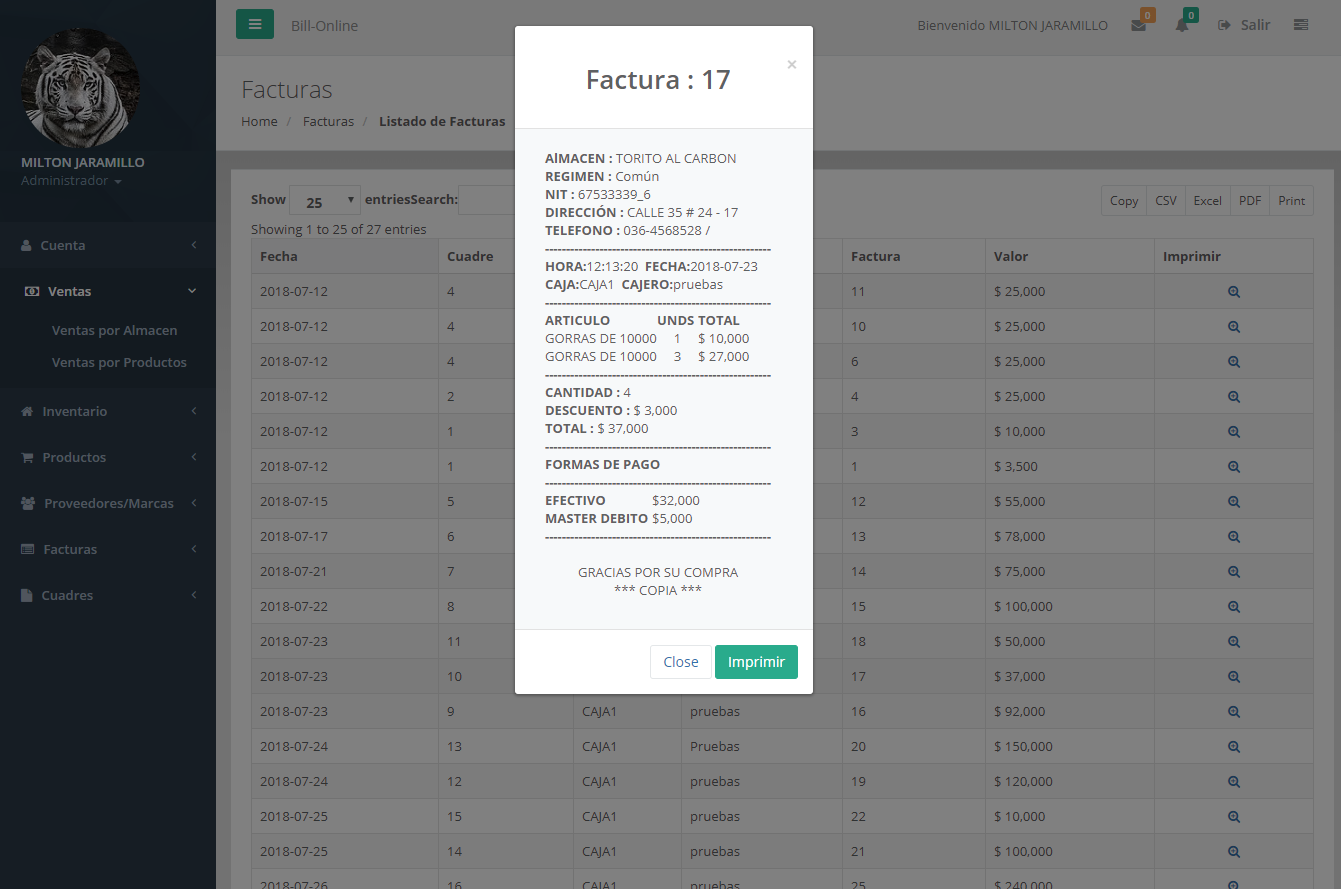Click the green hamburger menu toggle button
1341x889 pixels.
pos(254,24)
